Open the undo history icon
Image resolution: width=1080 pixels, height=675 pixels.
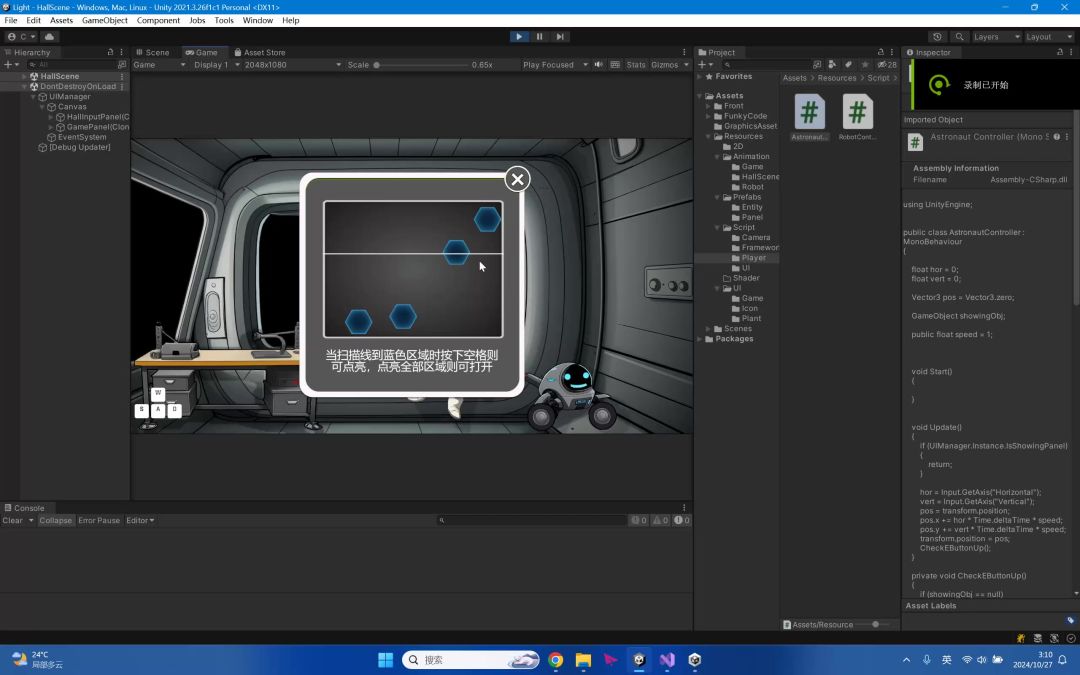[x=937, y=37]
